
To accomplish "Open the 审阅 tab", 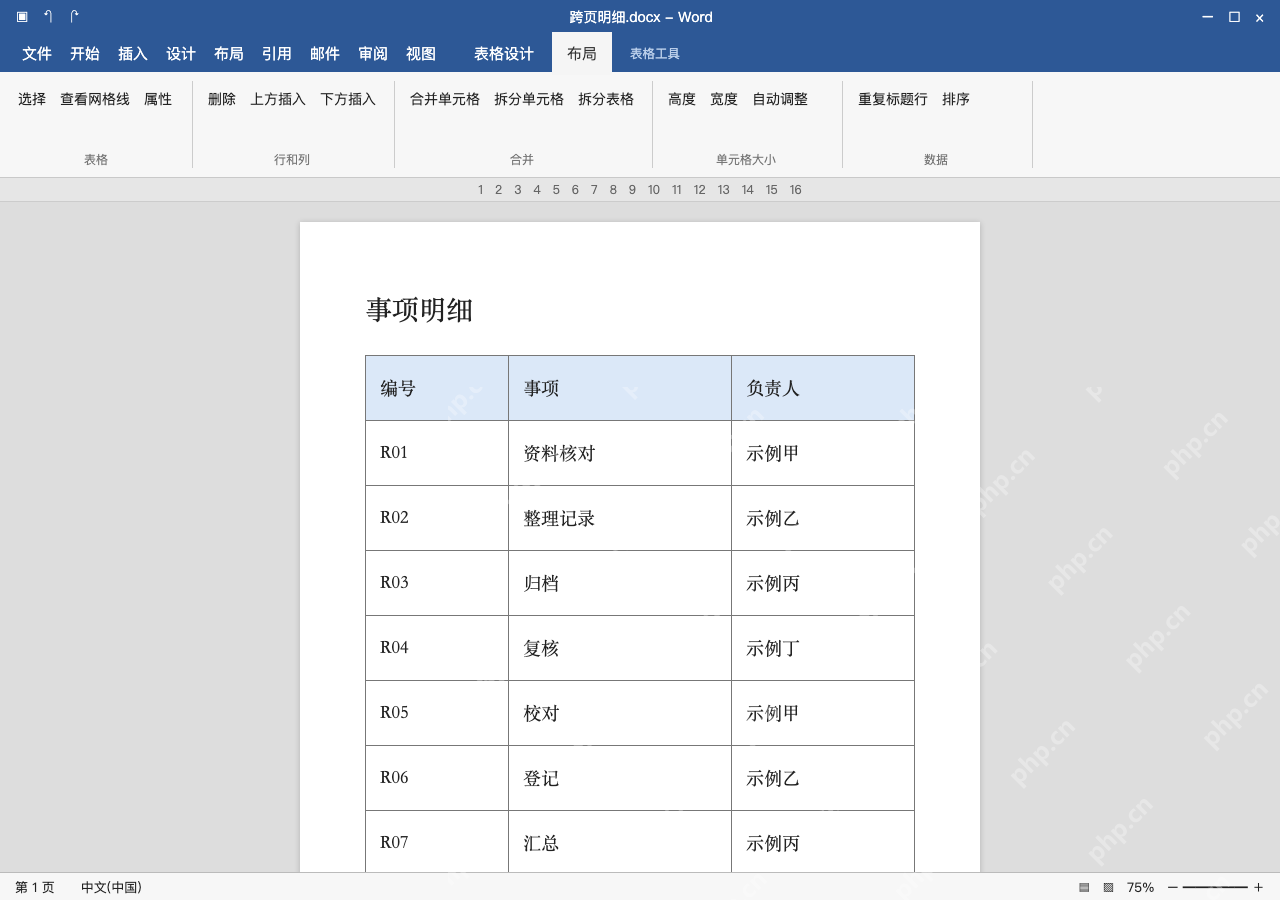I will point(373,54).
